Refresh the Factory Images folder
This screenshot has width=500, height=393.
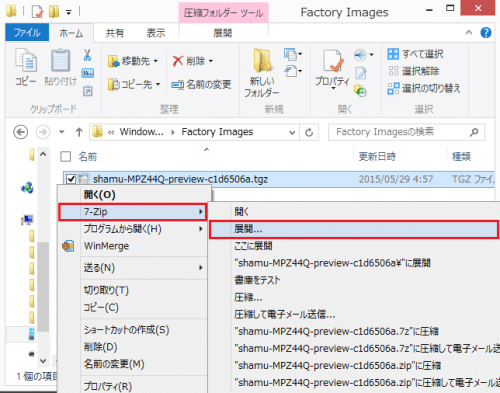click(x=309, y=132)
